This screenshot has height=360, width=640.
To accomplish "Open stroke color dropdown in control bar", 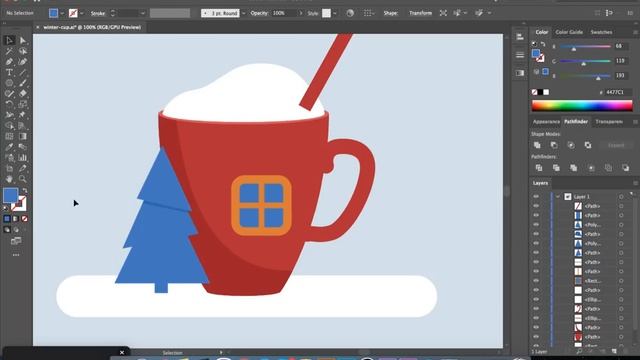I will pos(82,13).
